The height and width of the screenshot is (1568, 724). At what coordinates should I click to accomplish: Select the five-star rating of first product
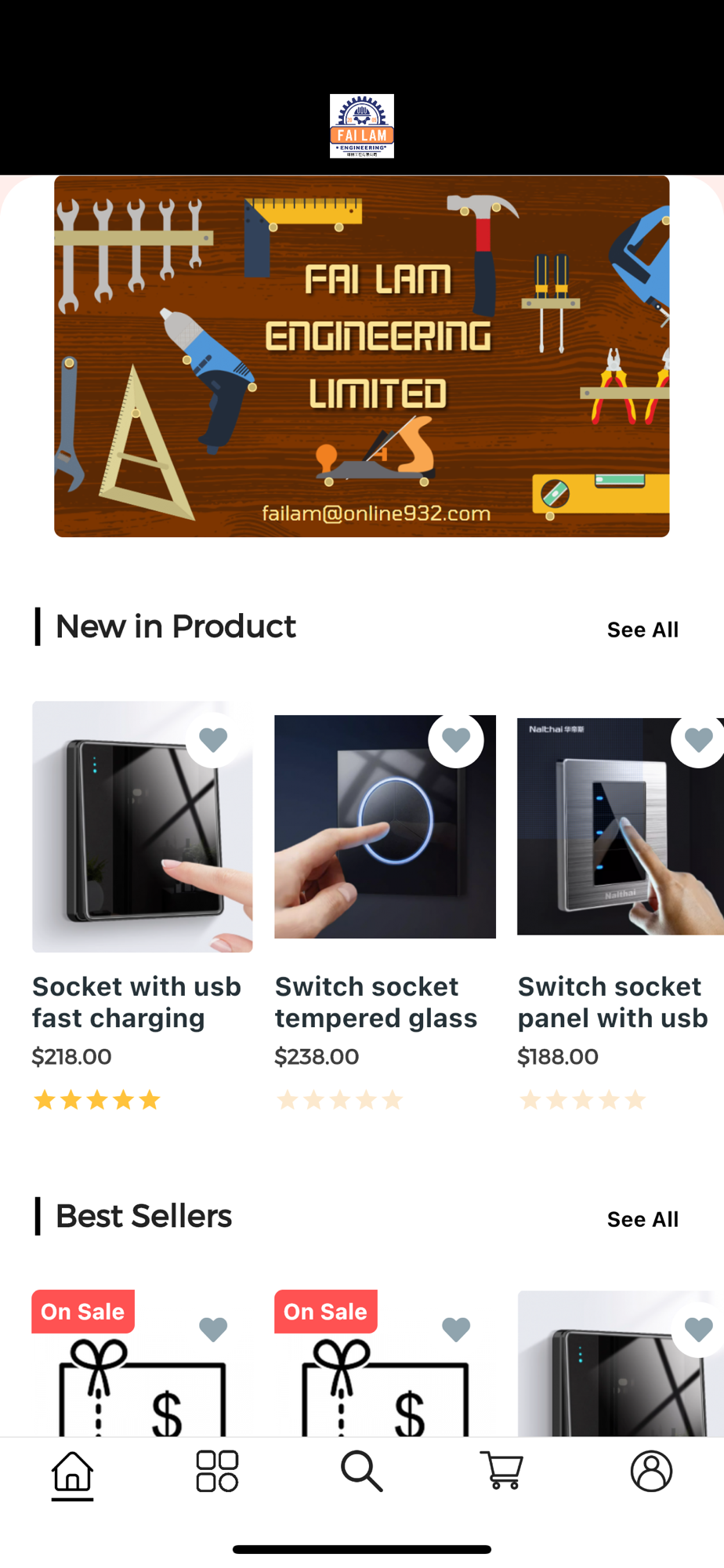click(97, 1100)
